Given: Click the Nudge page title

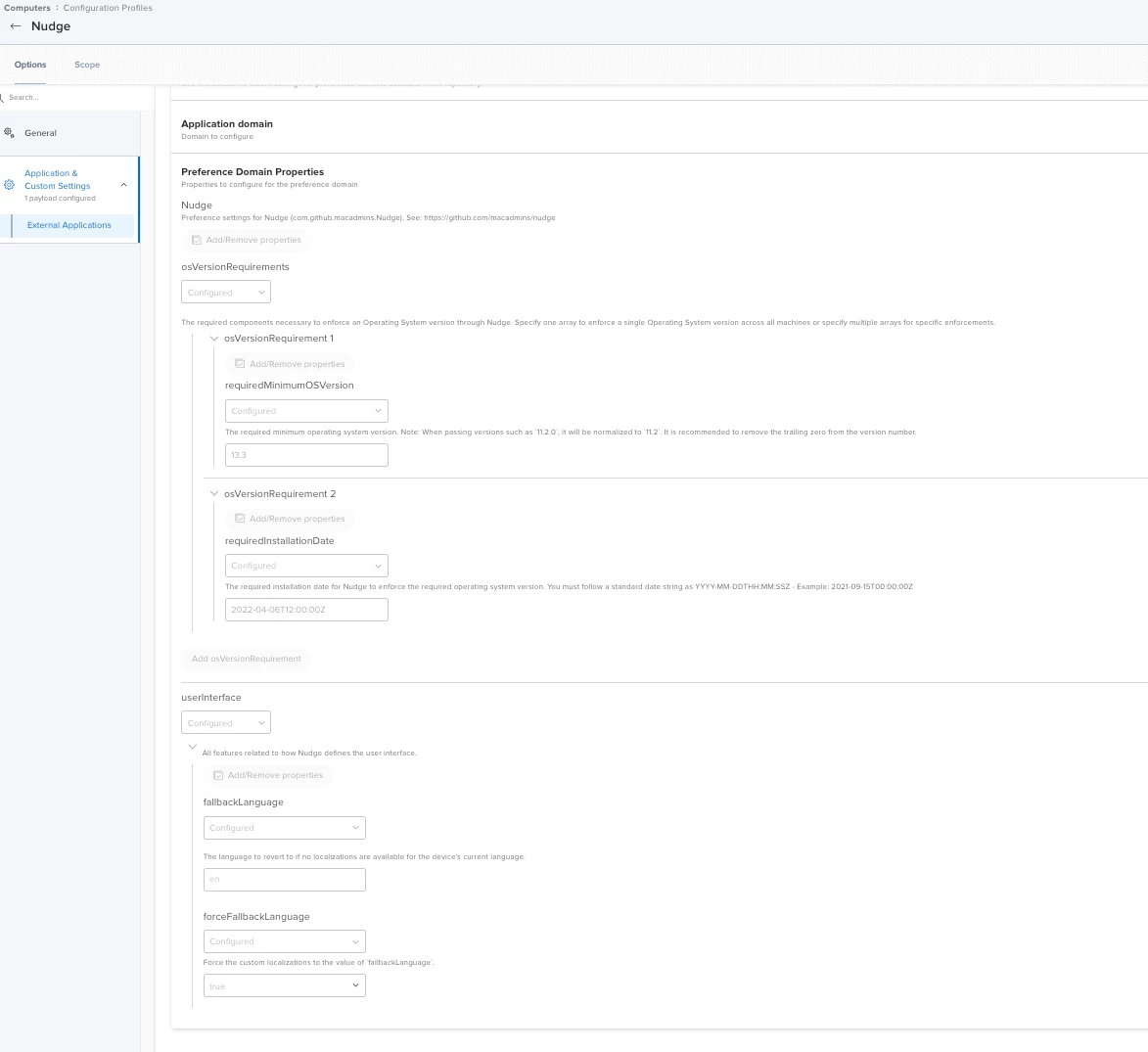Looking at the screenshot, I should pyautogui.click(x=51, y=26).
